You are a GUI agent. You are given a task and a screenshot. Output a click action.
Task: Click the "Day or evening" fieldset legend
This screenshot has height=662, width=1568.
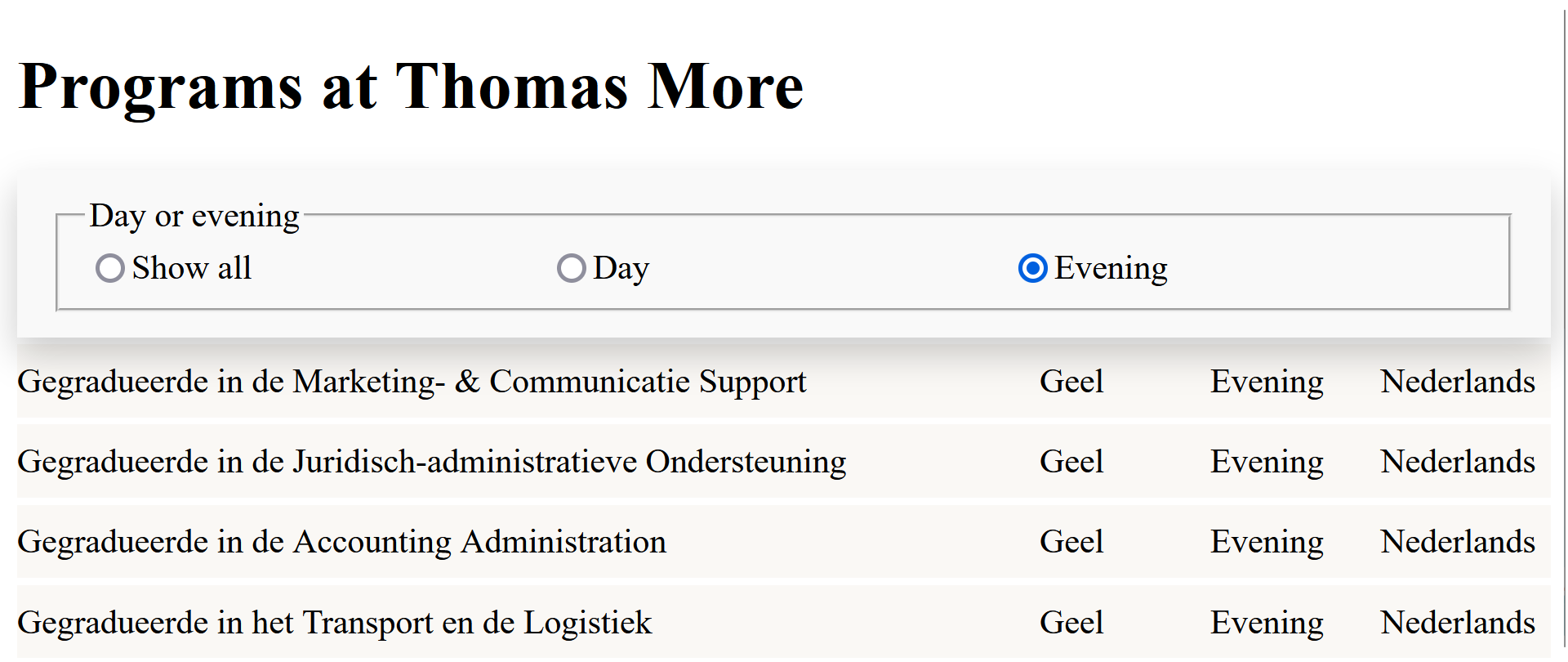(194, 216)
